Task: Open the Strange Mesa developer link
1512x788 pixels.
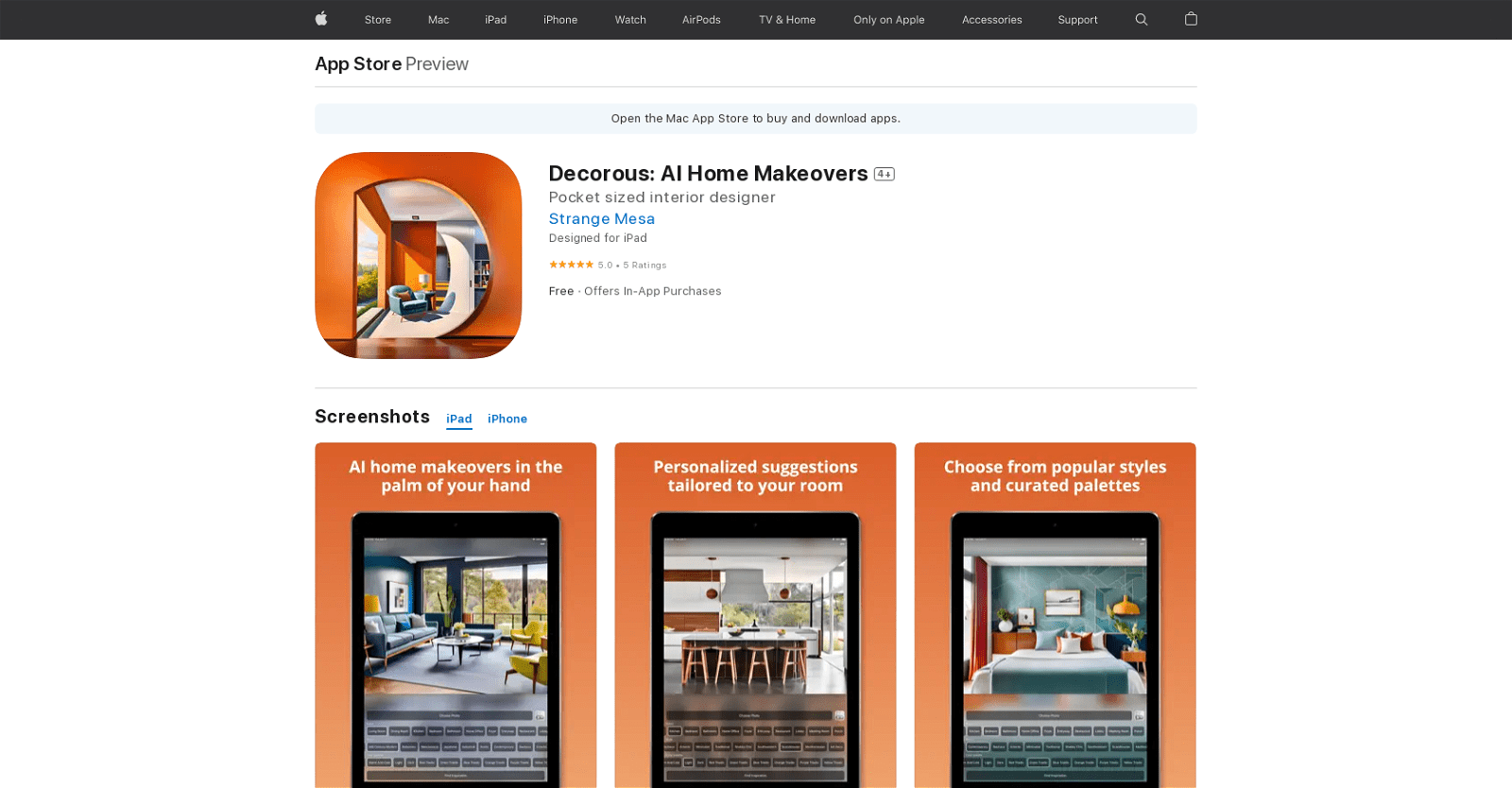Action: click(x=602, y=218)
